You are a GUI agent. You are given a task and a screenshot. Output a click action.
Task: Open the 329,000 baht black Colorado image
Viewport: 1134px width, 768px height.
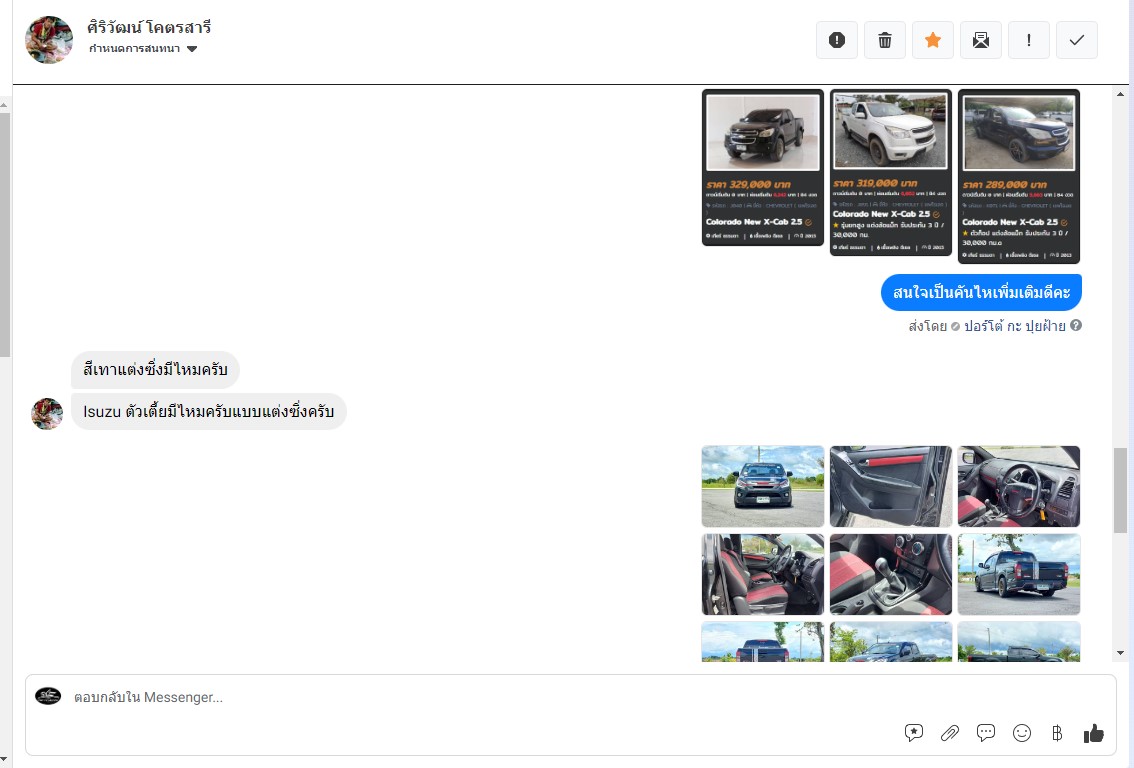(763, 168)
